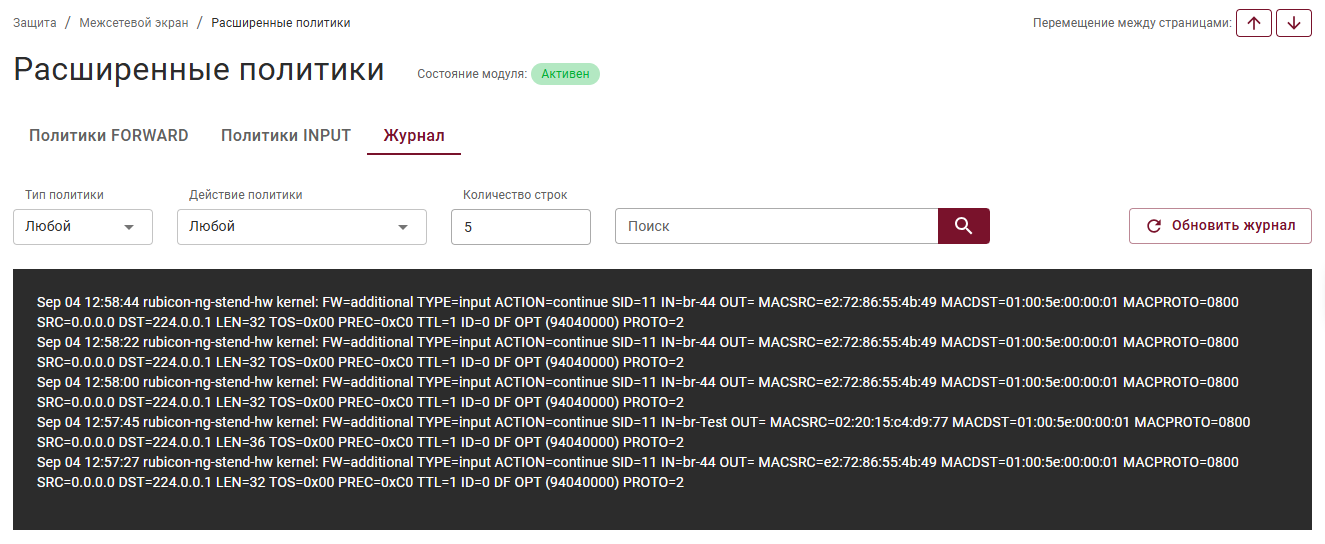This screenshot has width=1325, height=544.
Task: Click into the Поиск search field
Action: tap(776, 226)
